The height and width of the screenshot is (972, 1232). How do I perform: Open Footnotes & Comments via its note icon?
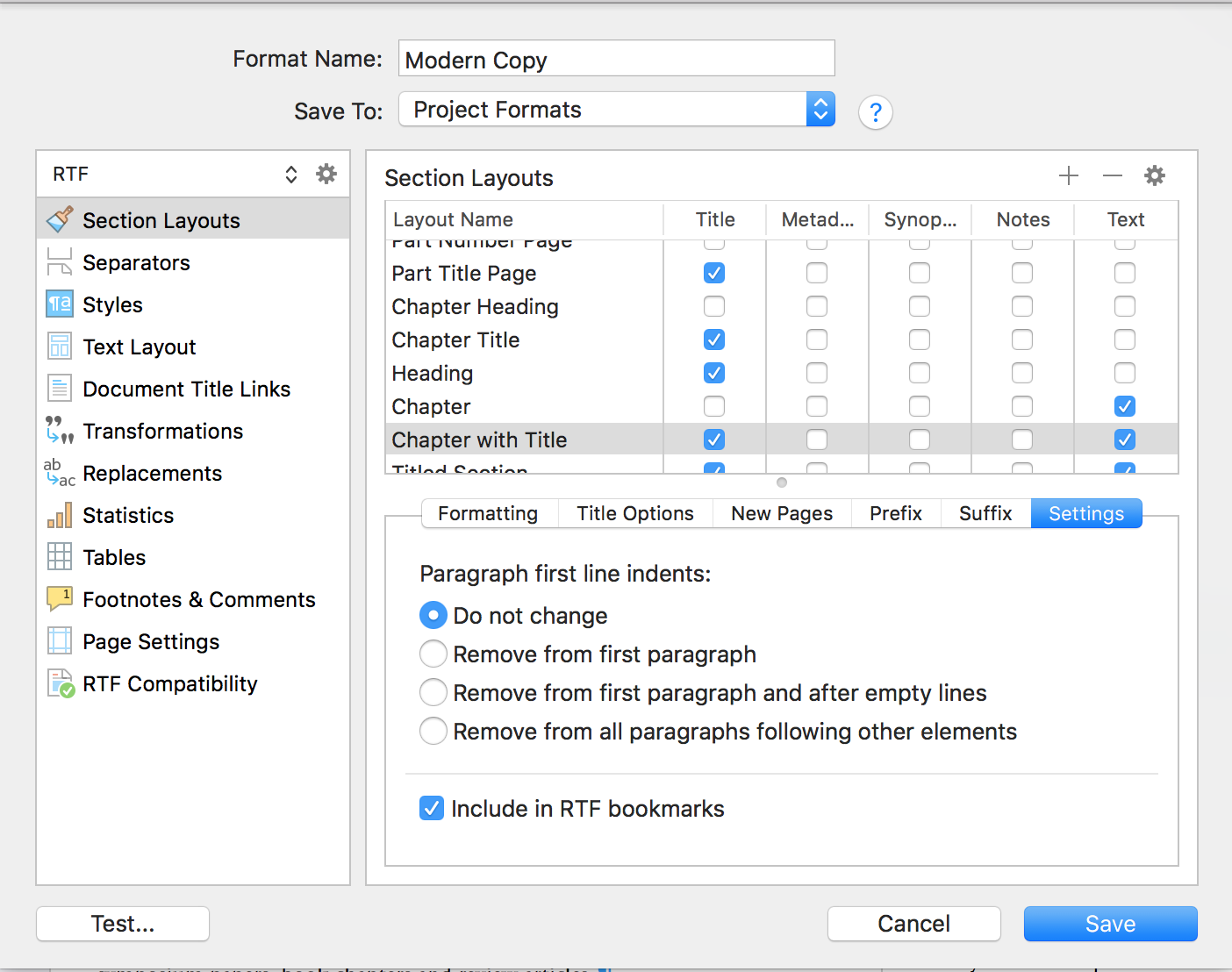(59, 599)
